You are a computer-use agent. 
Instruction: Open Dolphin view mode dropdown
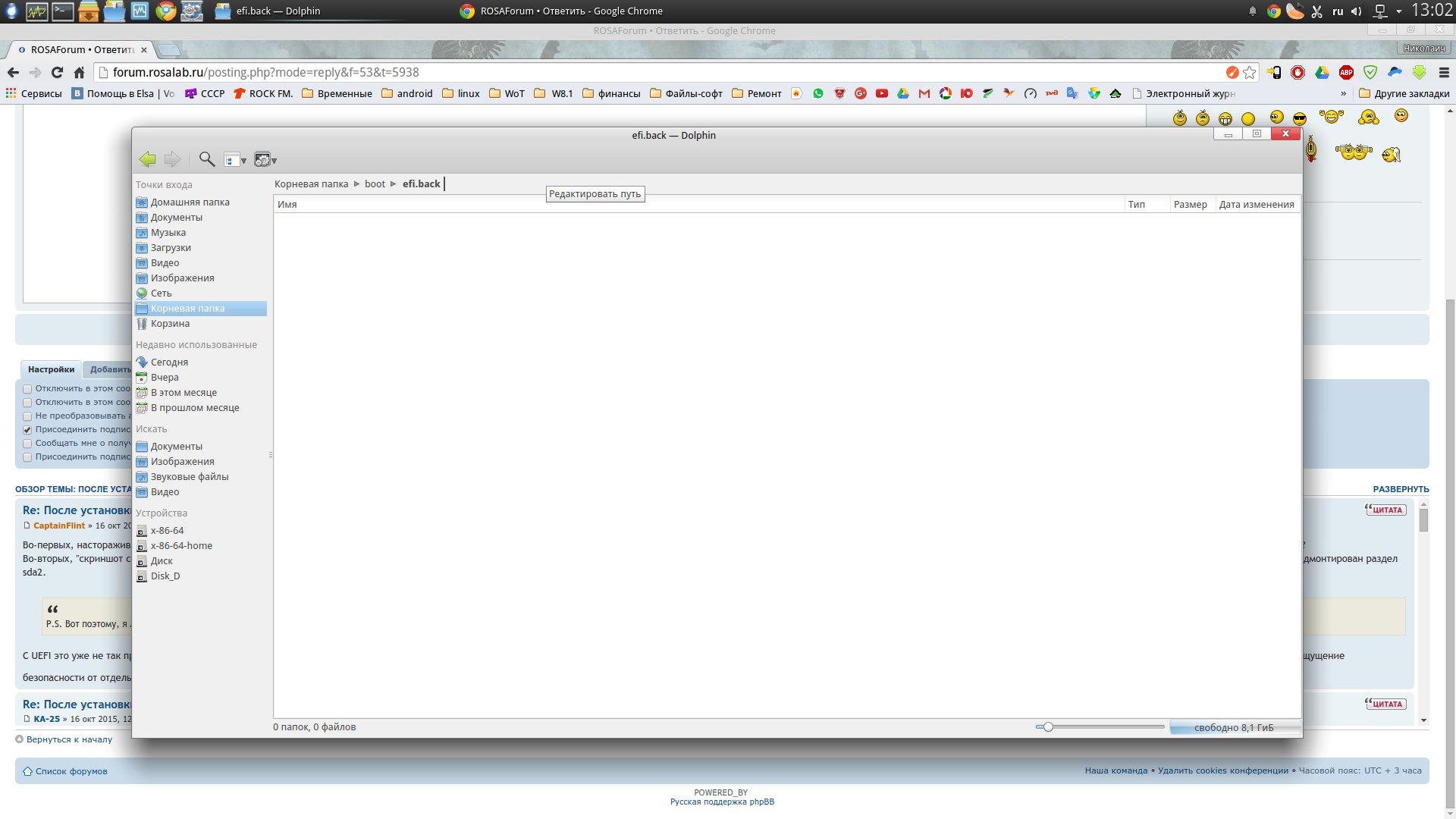pos(235,160)
